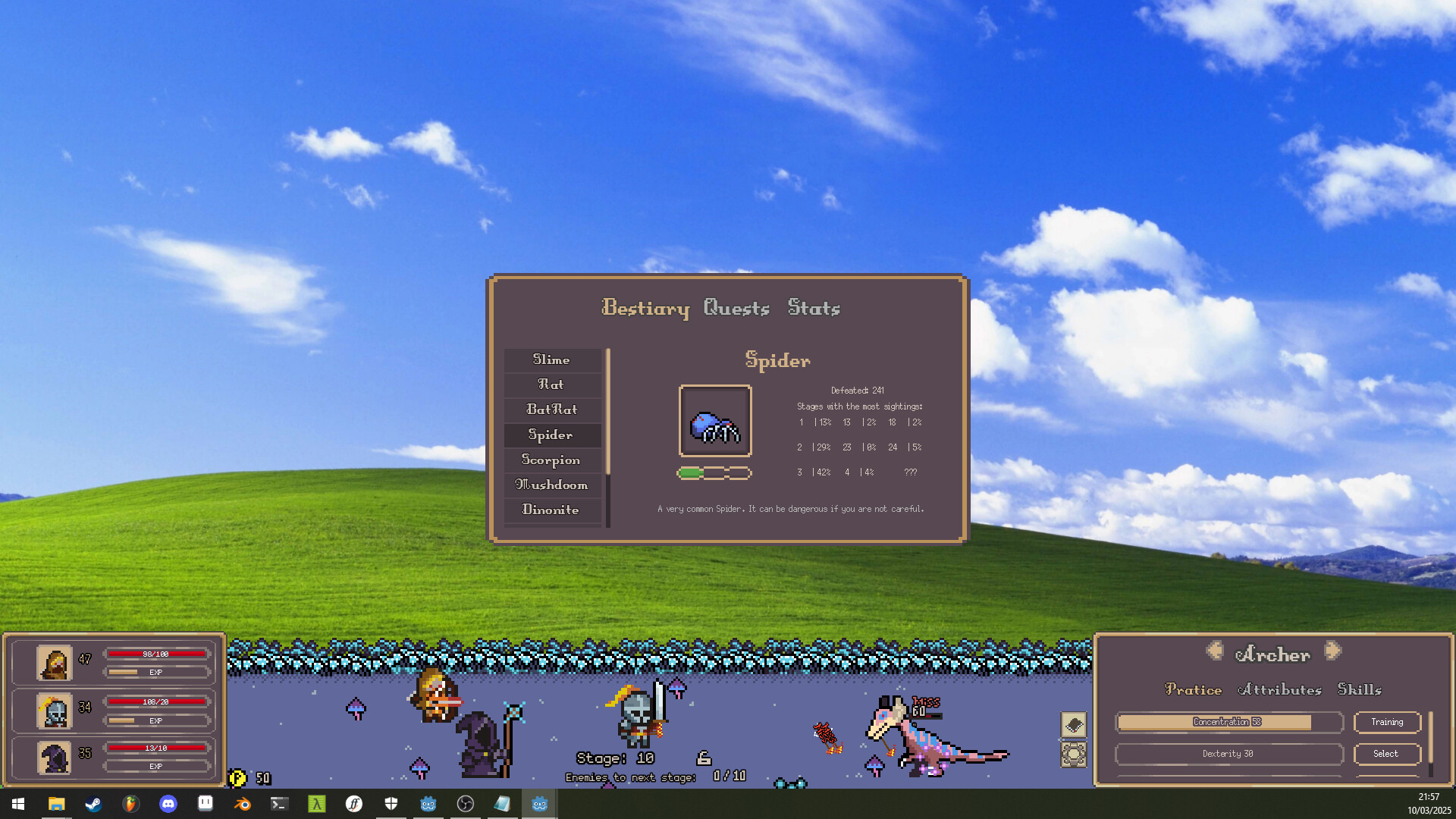Open the Attributes tab in the Archer panel
The width and height of the screenshot is (1456, 819).
click(1282, 690)
